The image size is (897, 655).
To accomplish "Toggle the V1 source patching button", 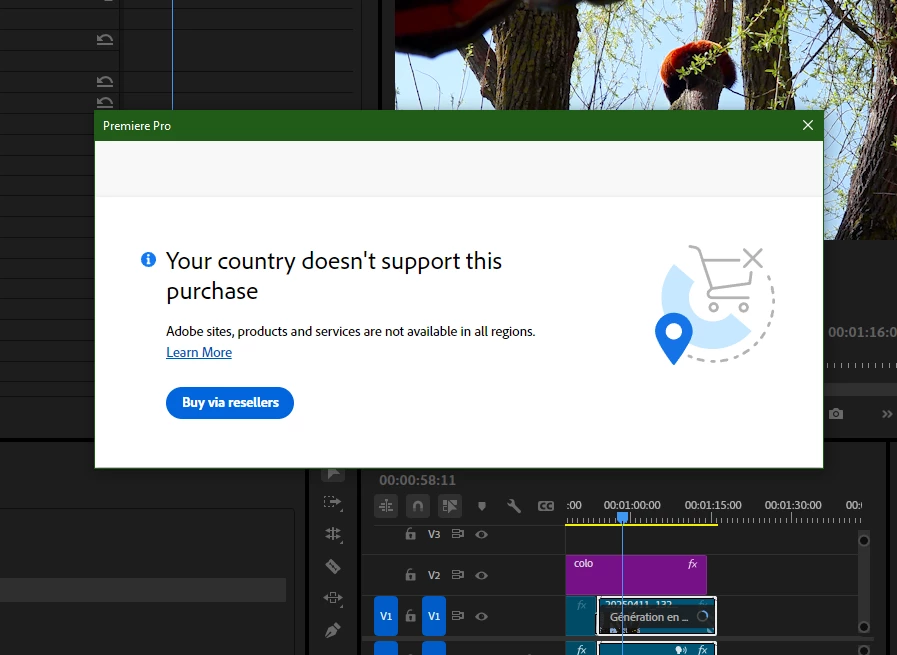I will 386,616.
